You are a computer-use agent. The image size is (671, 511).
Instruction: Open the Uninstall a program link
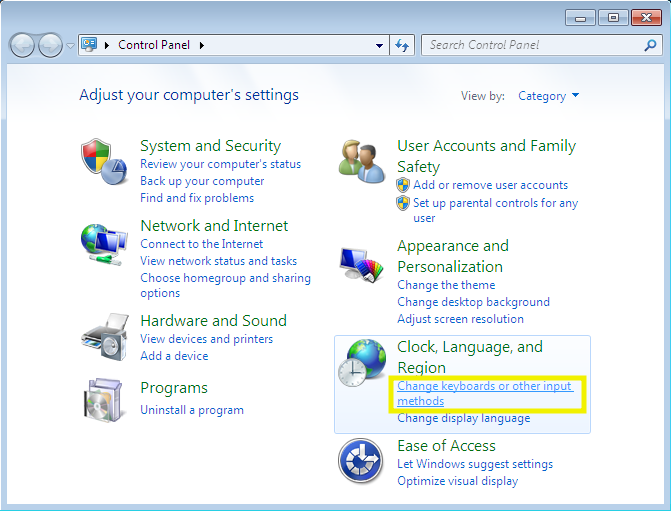191,410
